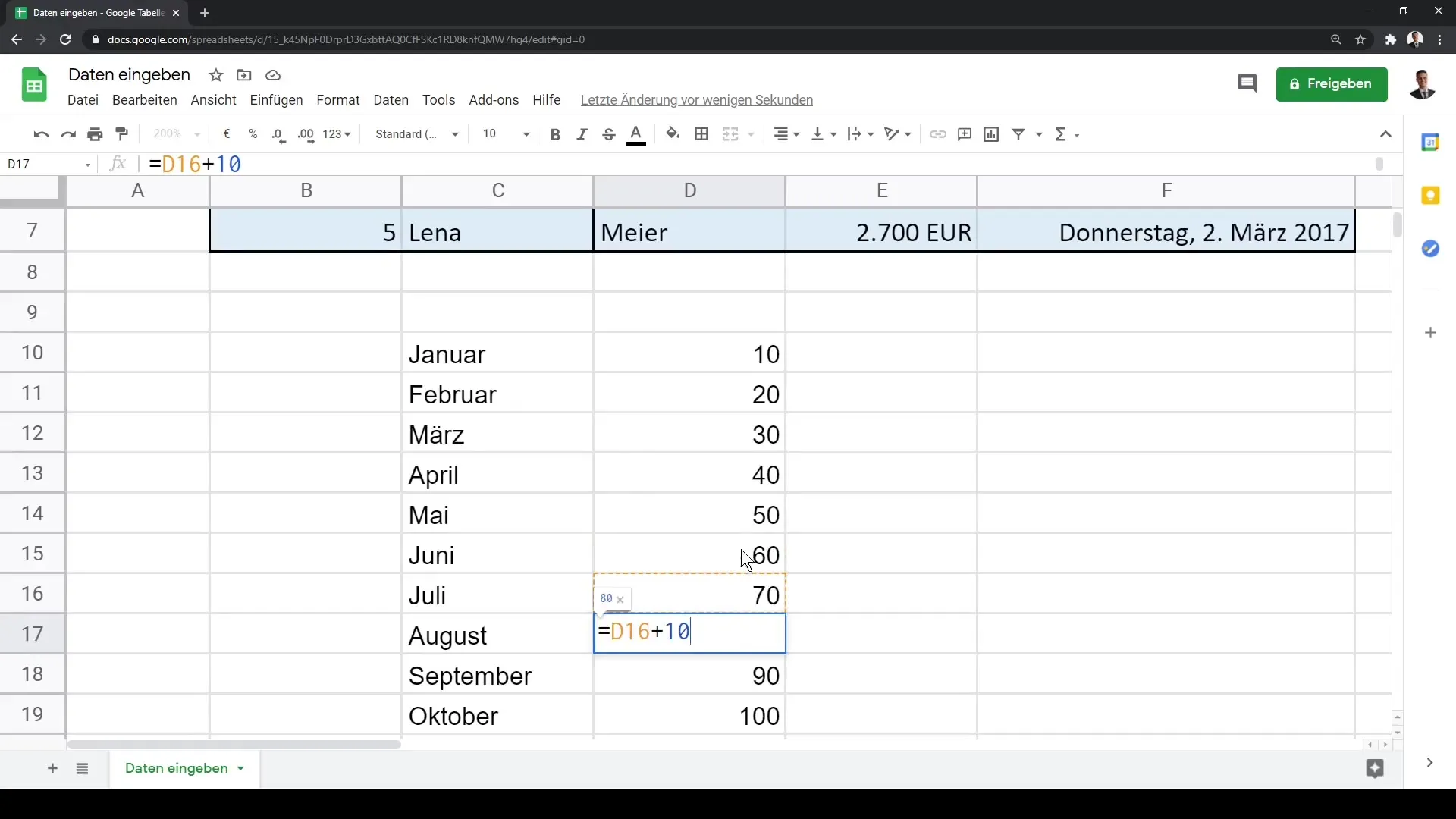Select the paint format tool
This screenshot has width=1456, height=819.
click(x=122, y=134)
